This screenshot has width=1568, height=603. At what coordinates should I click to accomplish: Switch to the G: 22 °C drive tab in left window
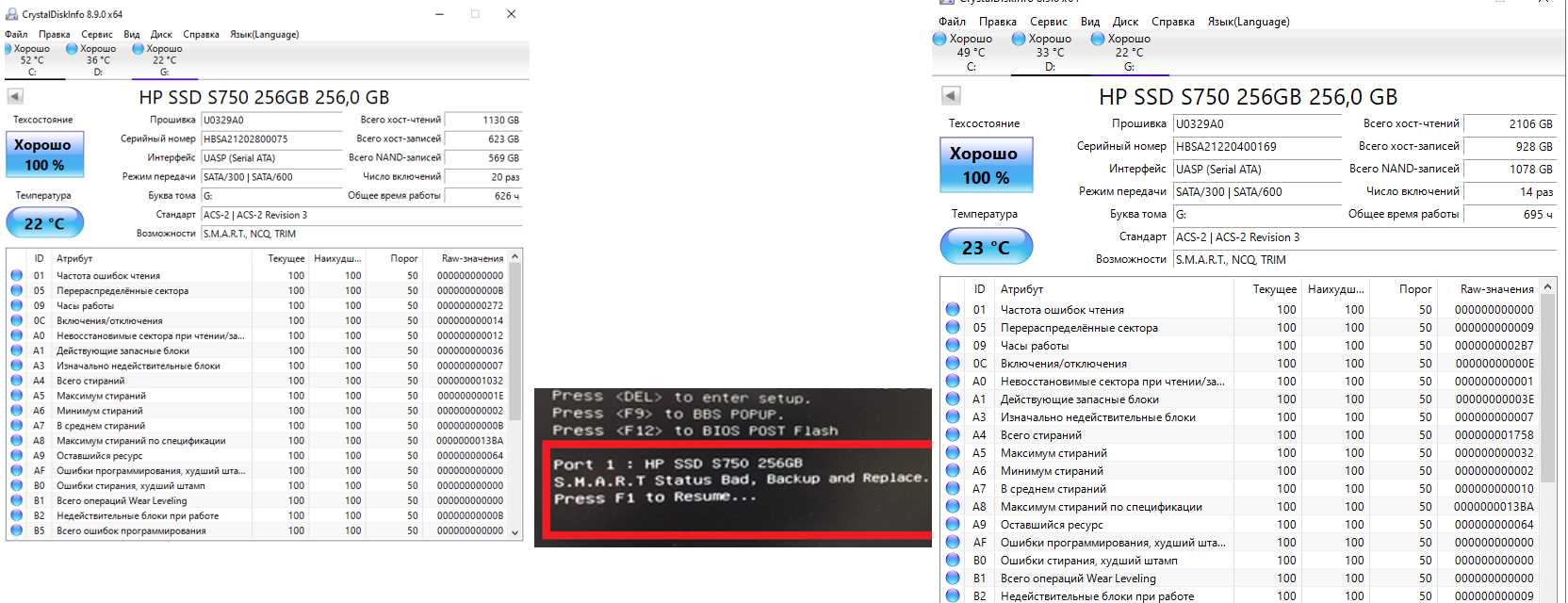pos(164,59)
